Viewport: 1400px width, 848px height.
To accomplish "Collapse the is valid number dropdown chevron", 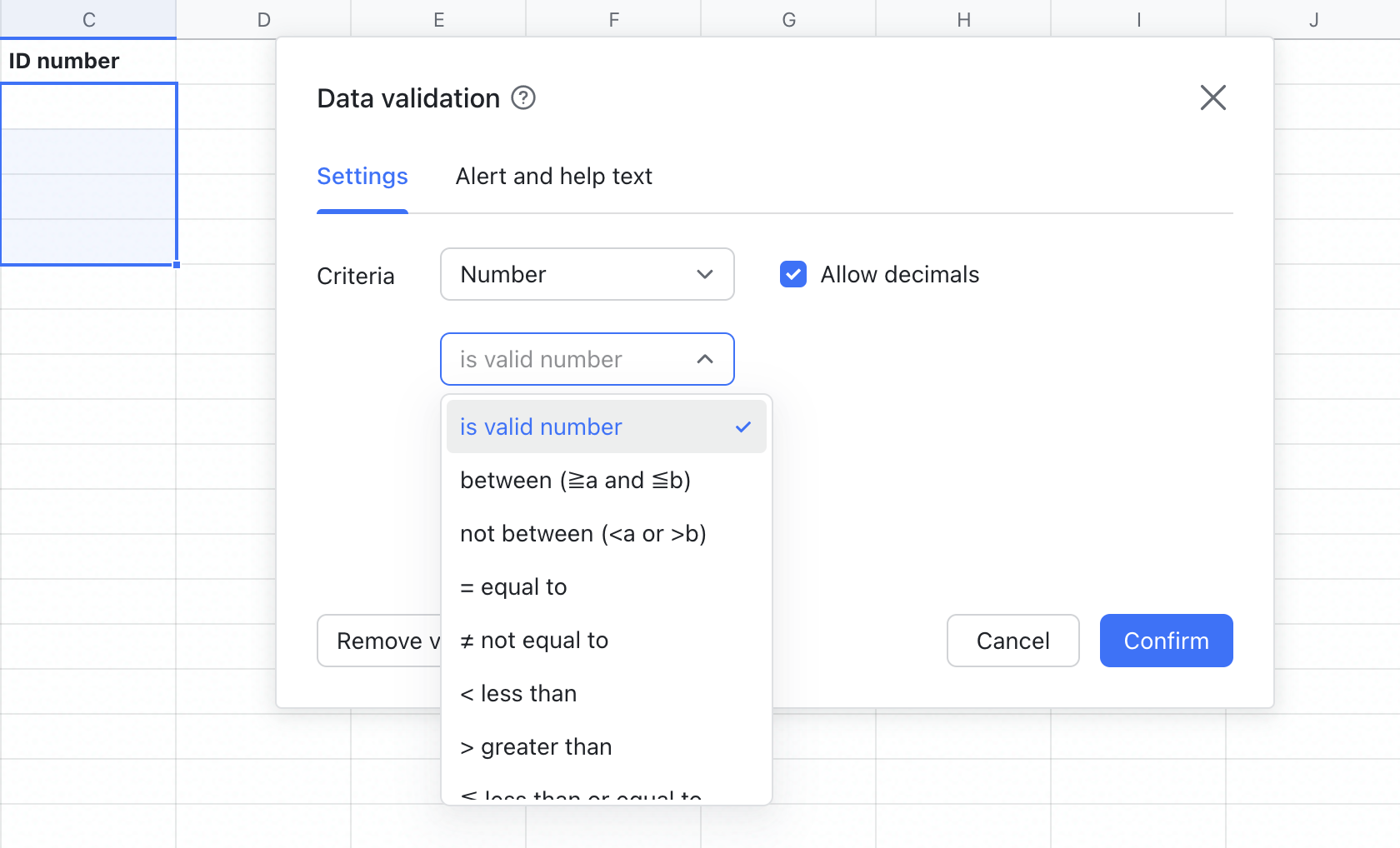I will (x=705, y=359).
